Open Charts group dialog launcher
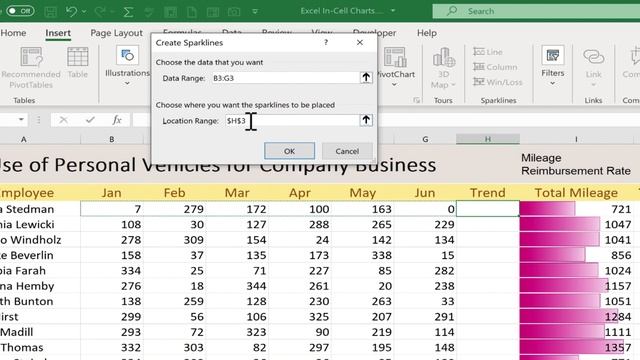This screenshot has height=360, width=640. 416,100
